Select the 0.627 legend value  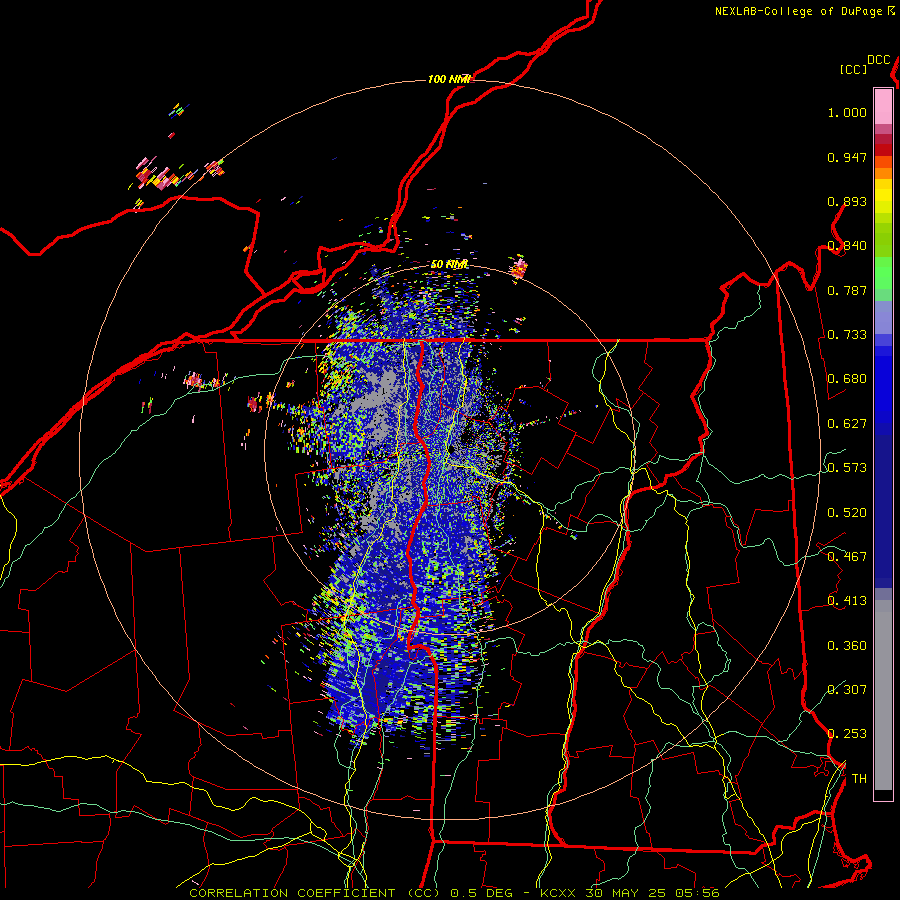click(x=847, y=424)
